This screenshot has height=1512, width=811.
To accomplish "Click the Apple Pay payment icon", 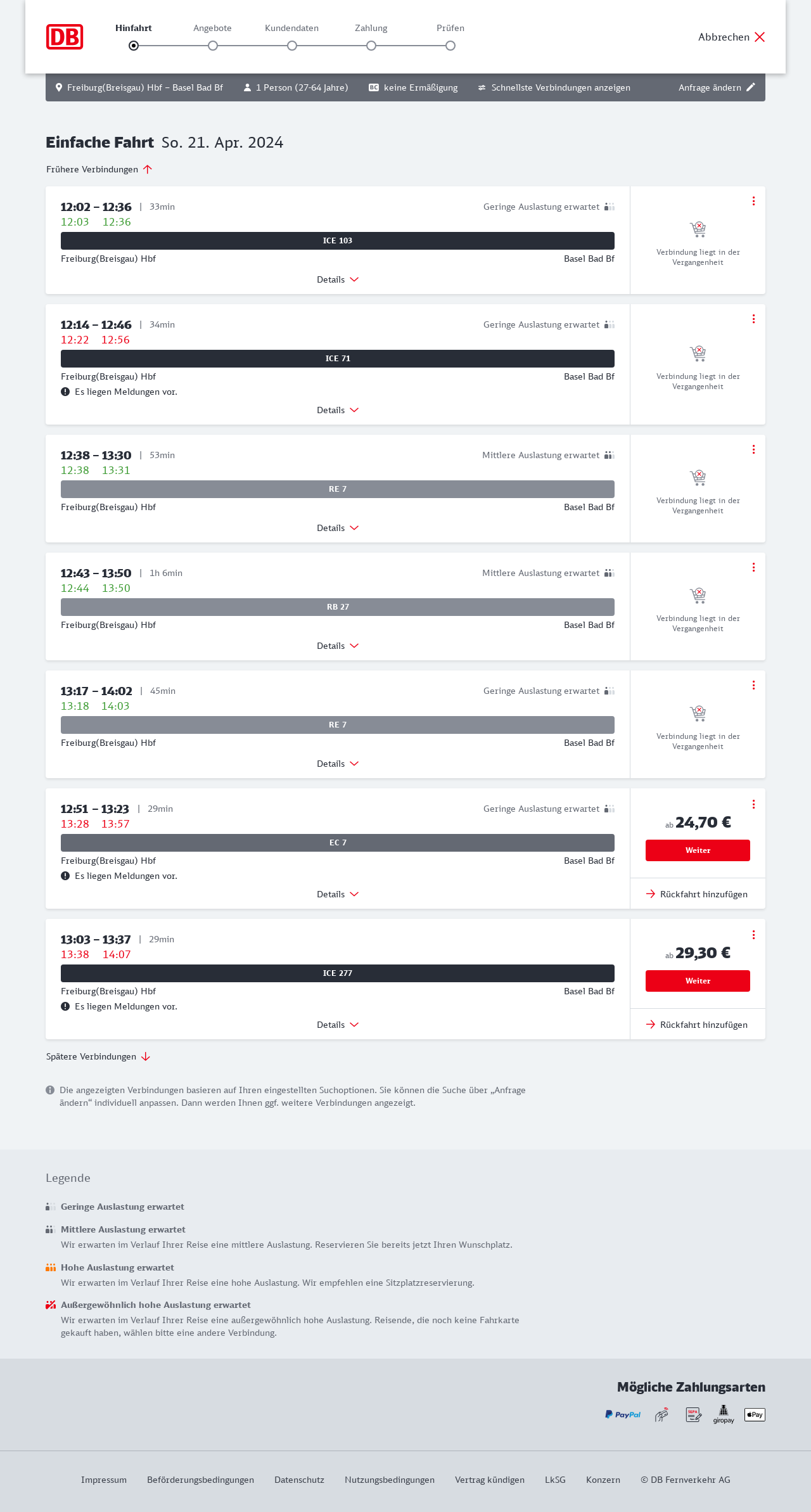I will pos(755,1414).
